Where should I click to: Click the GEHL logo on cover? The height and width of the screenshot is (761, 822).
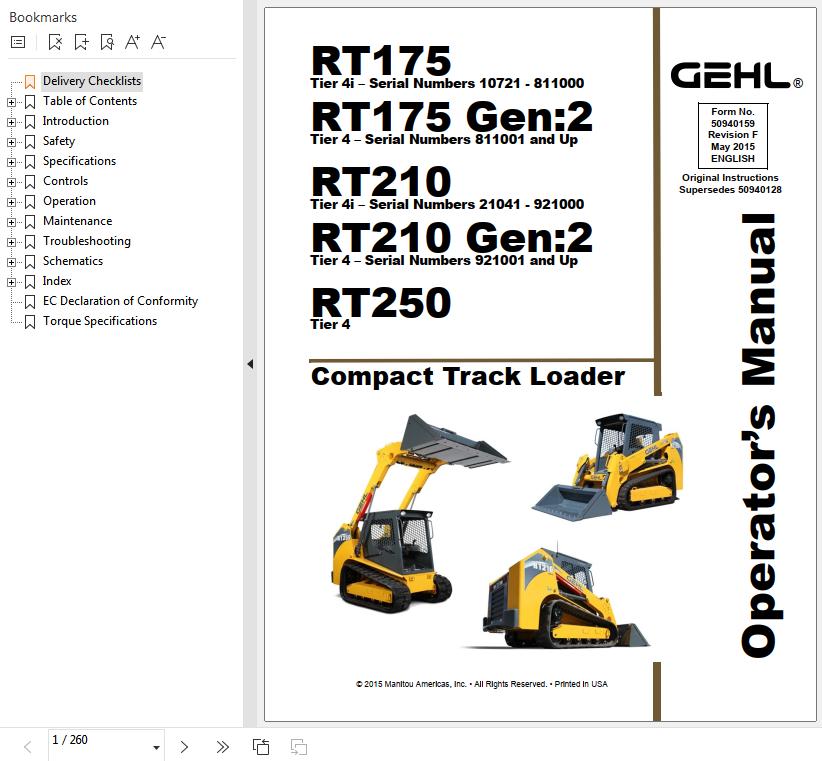coord(736,75)
